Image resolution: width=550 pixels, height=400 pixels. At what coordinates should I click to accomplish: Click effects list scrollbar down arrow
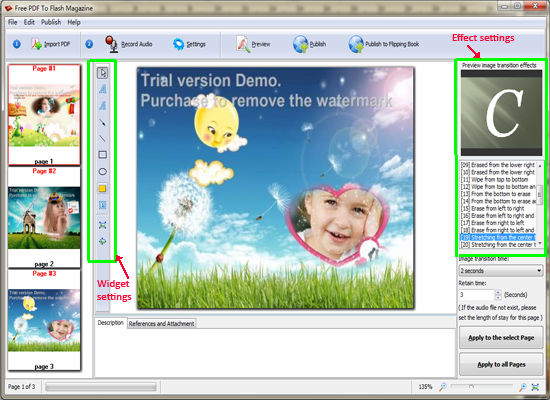[x=540, y=244]
